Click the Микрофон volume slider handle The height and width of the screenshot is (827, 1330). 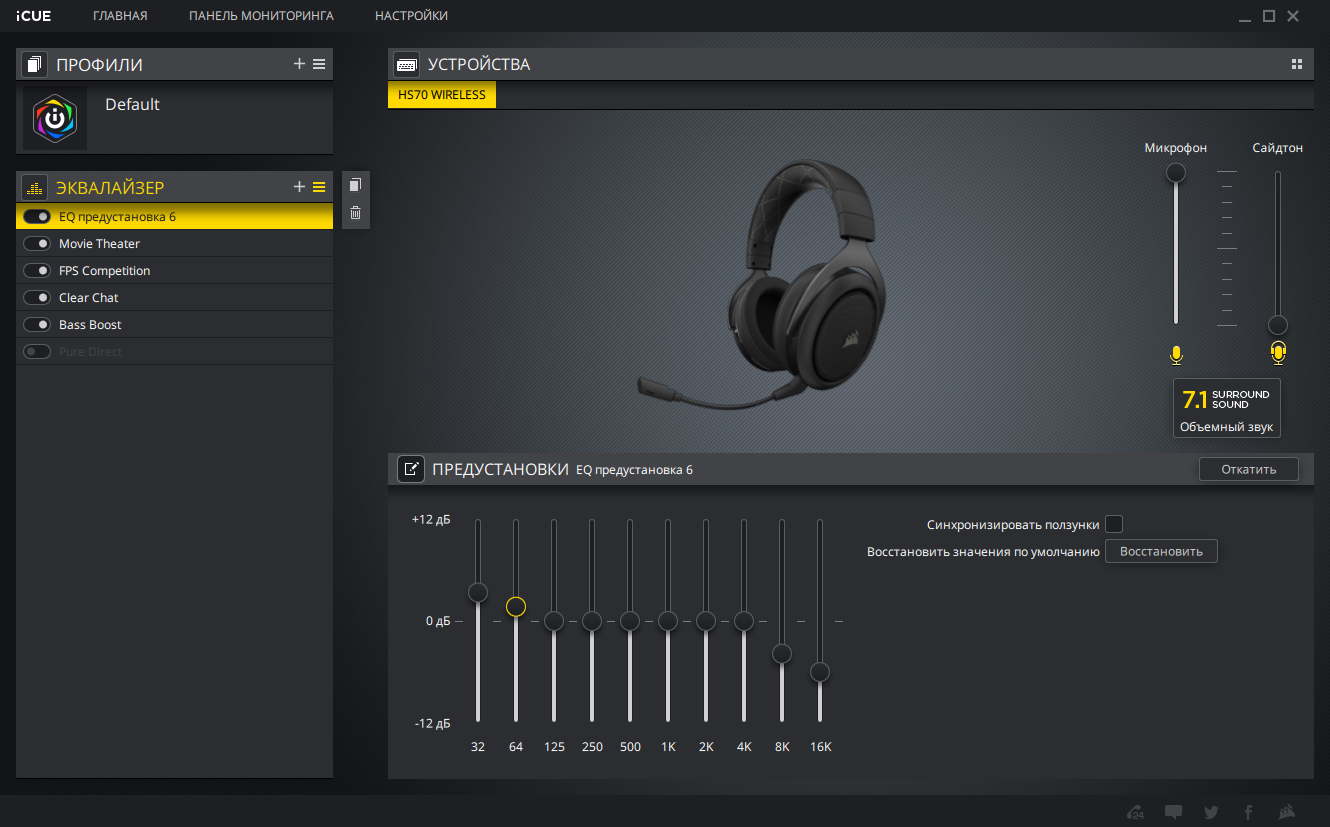click(x=1176, y=173)
